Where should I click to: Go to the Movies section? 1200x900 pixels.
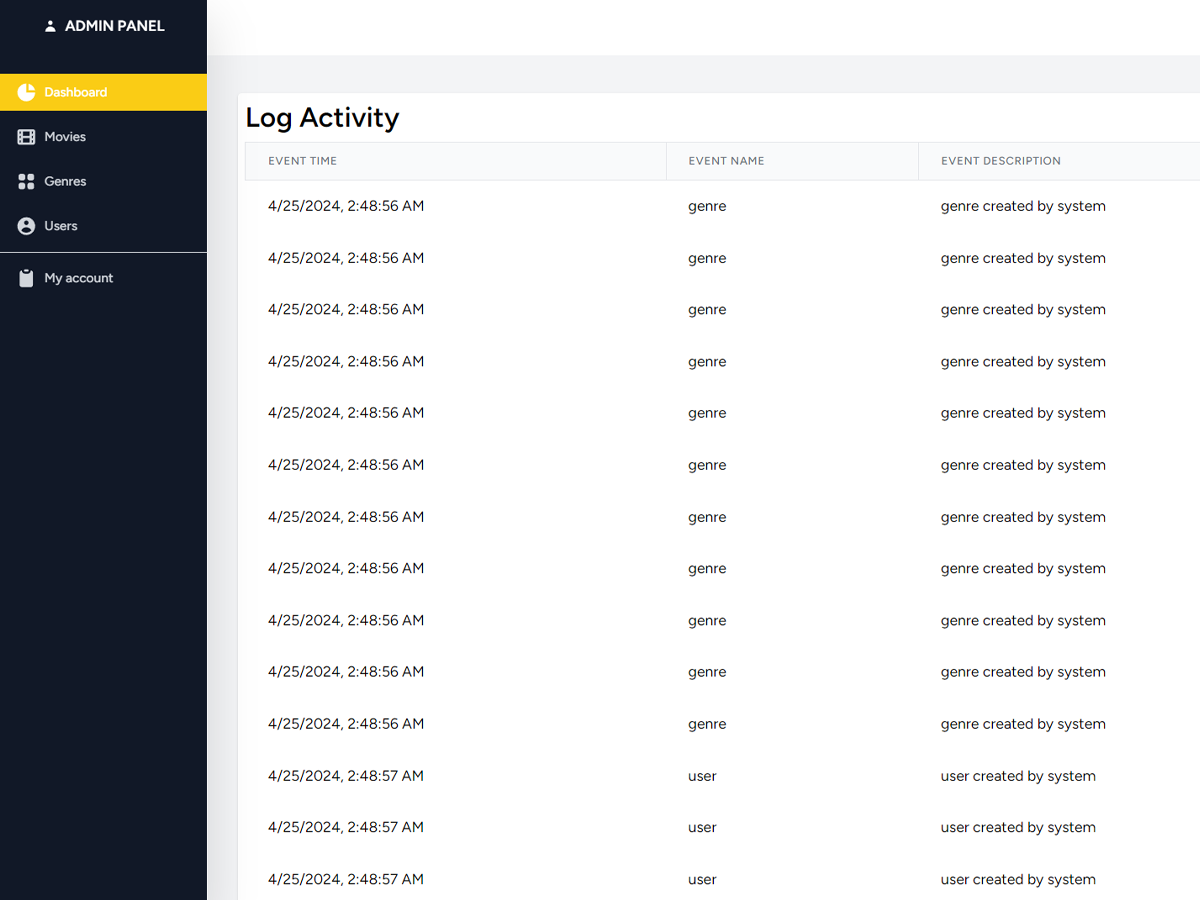65,137
